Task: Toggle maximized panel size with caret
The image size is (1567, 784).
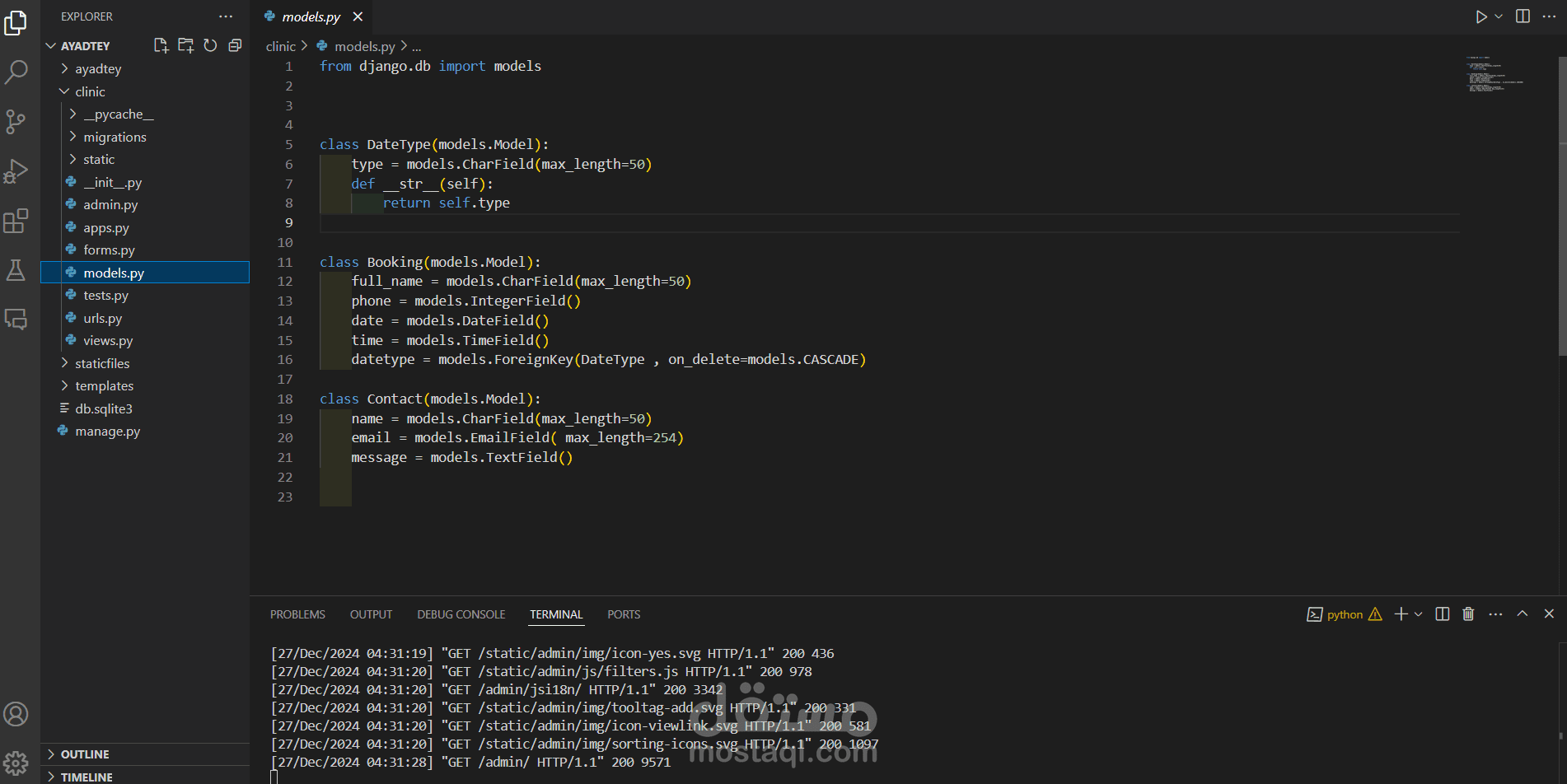Action: (x=1523, y=614)
